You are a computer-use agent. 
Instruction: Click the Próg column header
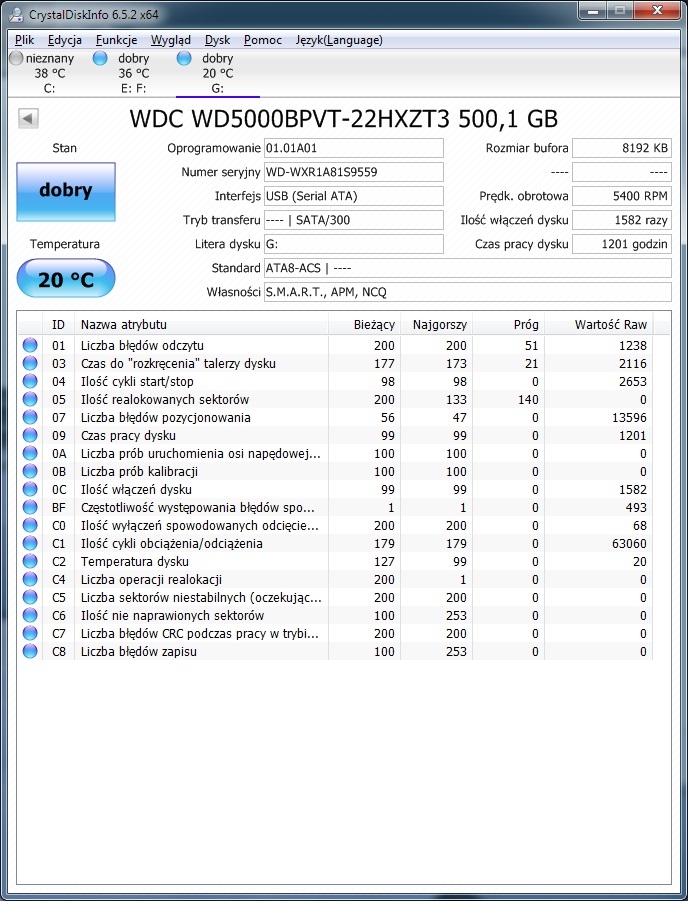tap(508, 325)
